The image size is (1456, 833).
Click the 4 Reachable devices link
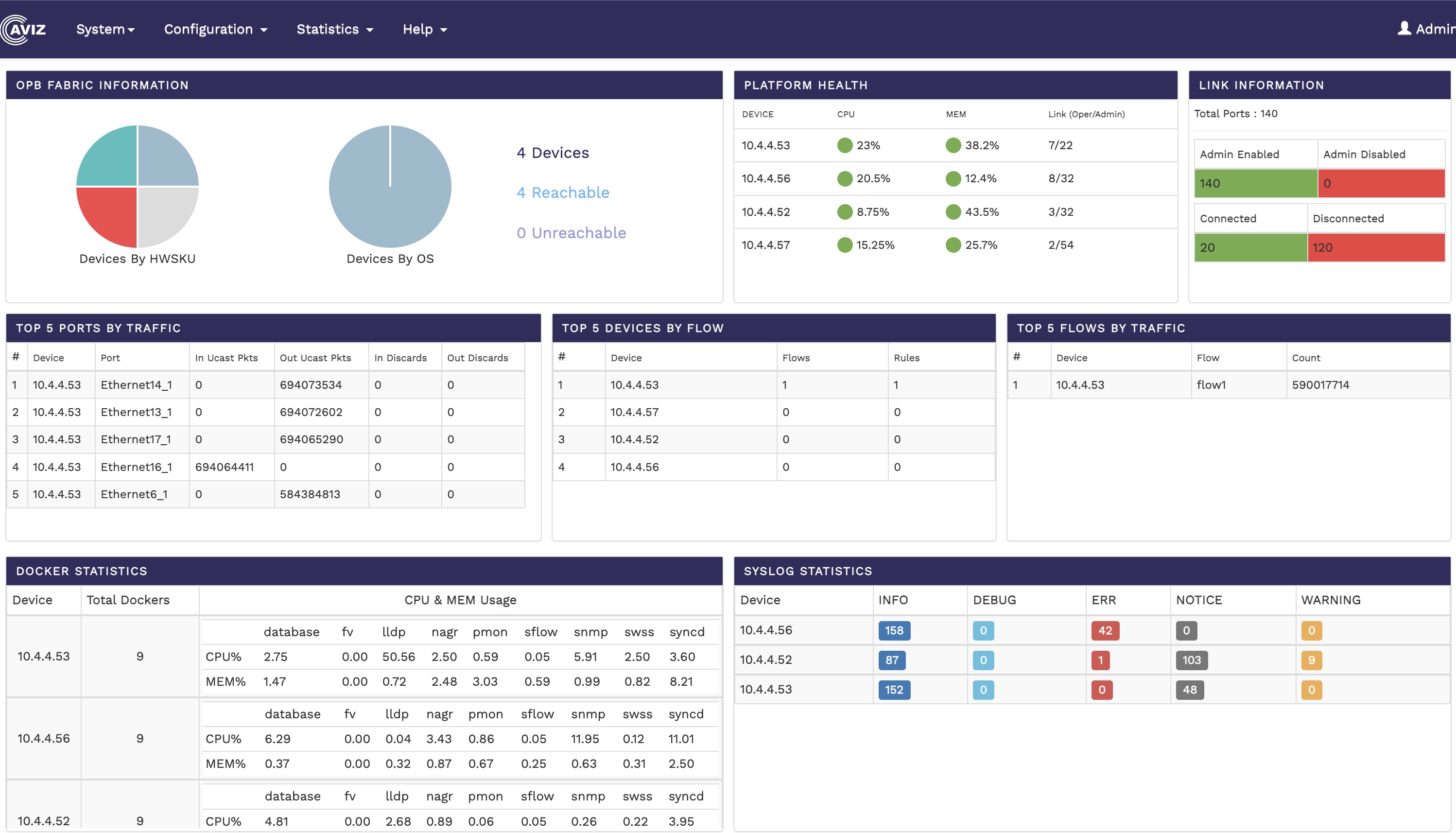pyautogui.click(x=562, y=193)
